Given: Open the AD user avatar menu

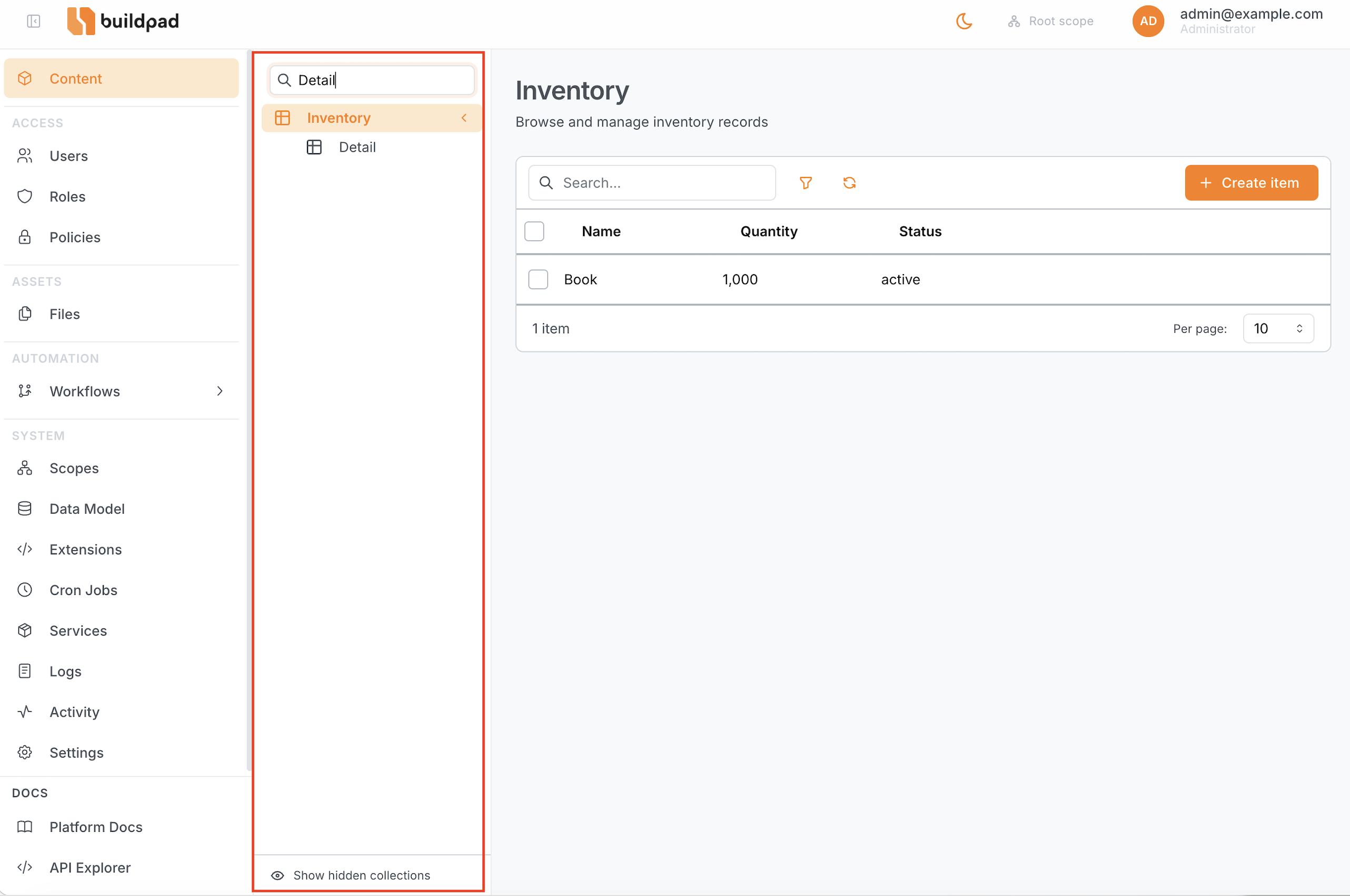Looking at the screenshot, I should tap(1148, 21).
